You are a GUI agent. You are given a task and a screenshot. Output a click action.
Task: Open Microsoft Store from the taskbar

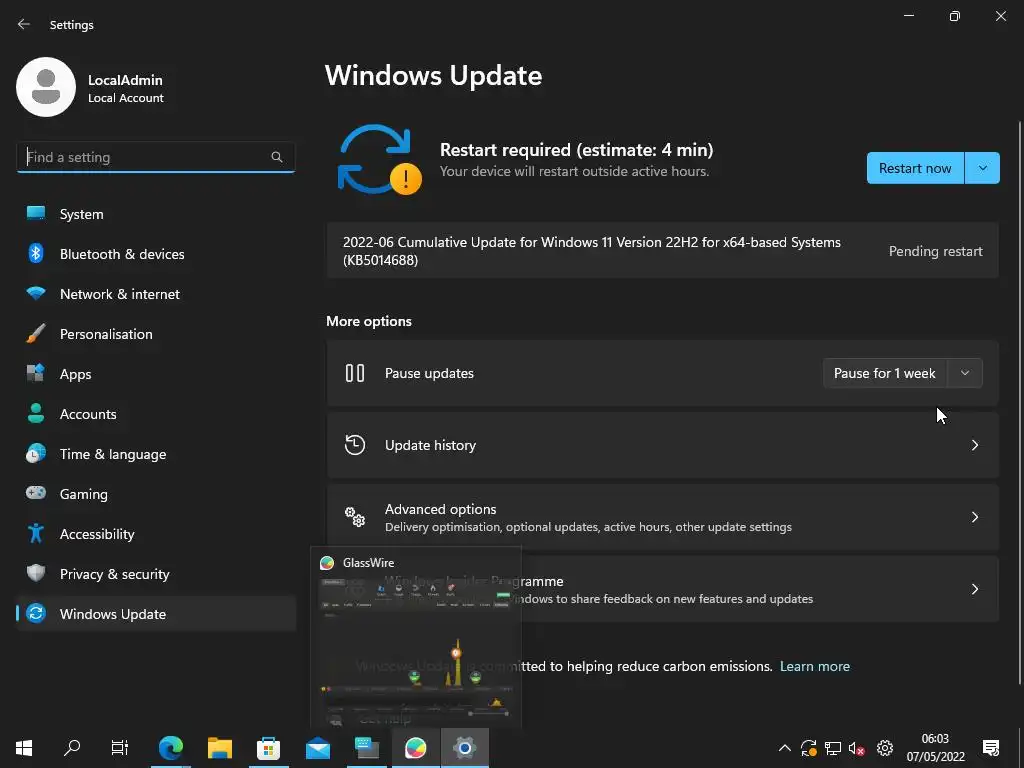268,748
